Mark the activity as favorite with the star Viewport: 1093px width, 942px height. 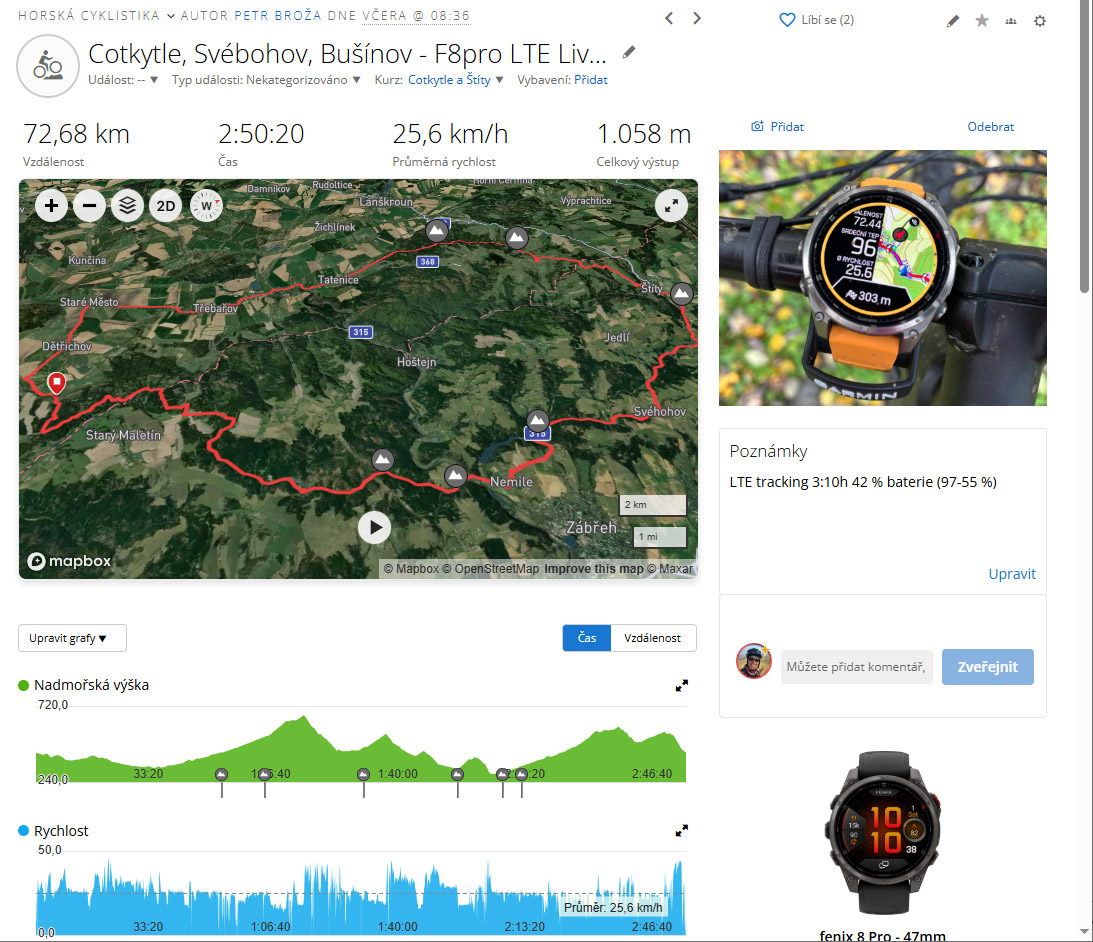pos(981,21)
